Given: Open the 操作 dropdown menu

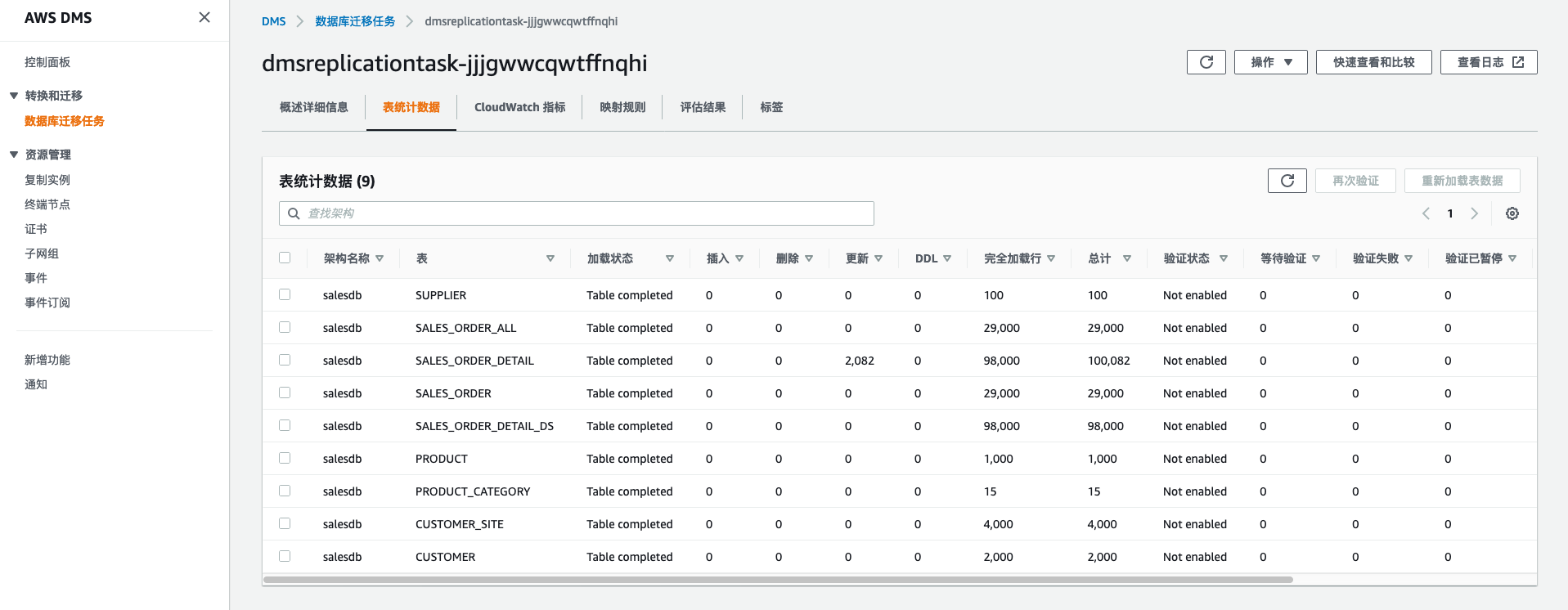Looking at the screenshot, I should click(x=1270, y=62).
